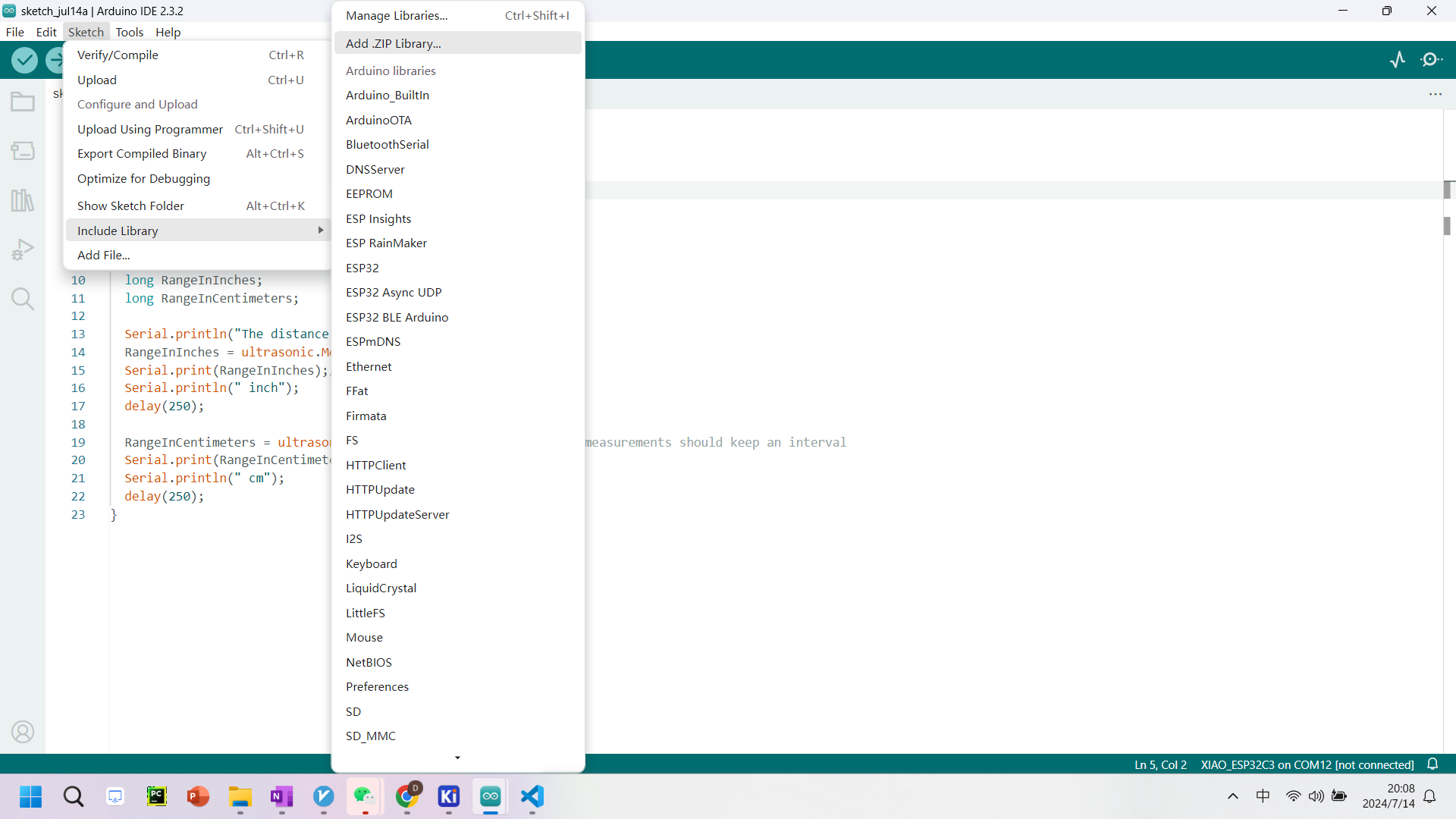
Task: Include the BluetoothSerial library
Action: pyautogui.click(x=458, y=144)
